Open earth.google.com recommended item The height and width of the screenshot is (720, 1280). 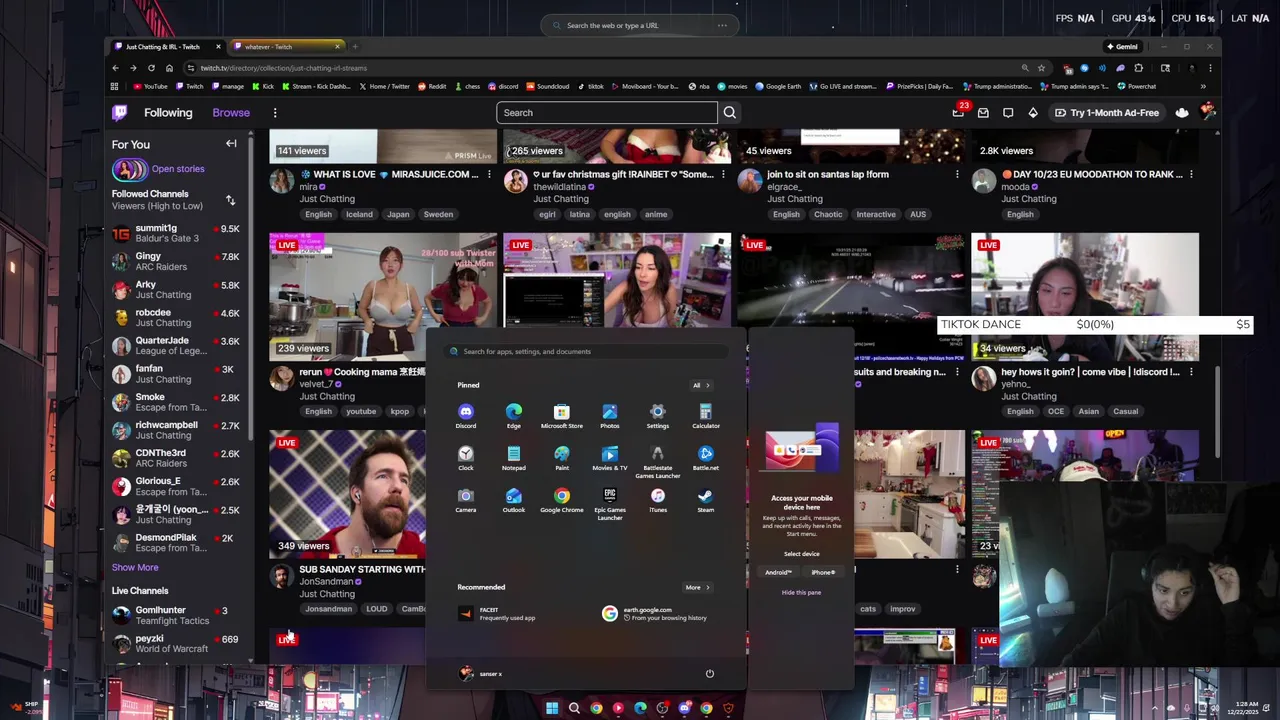[x=656, y=613]
